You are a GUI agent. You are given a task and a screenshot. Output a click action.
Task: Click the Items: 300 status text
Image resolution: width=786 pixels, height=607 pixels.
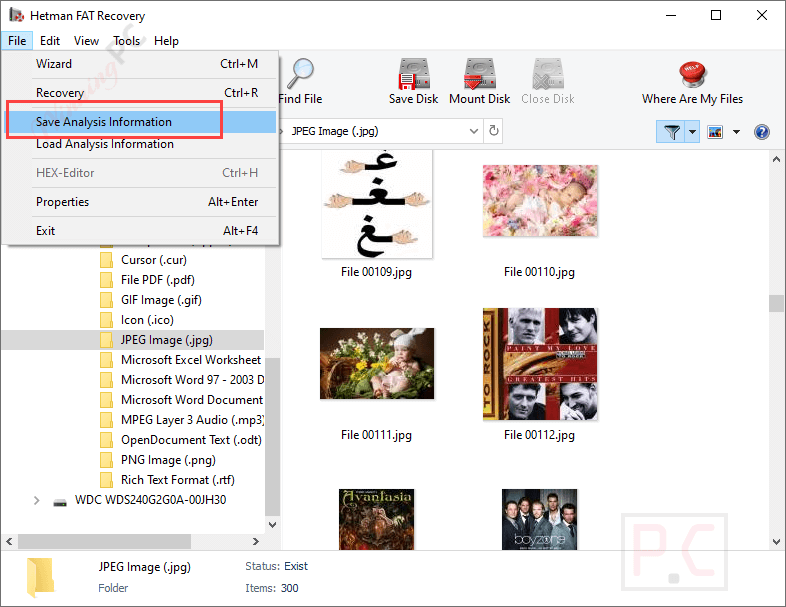tap(272, 588)
